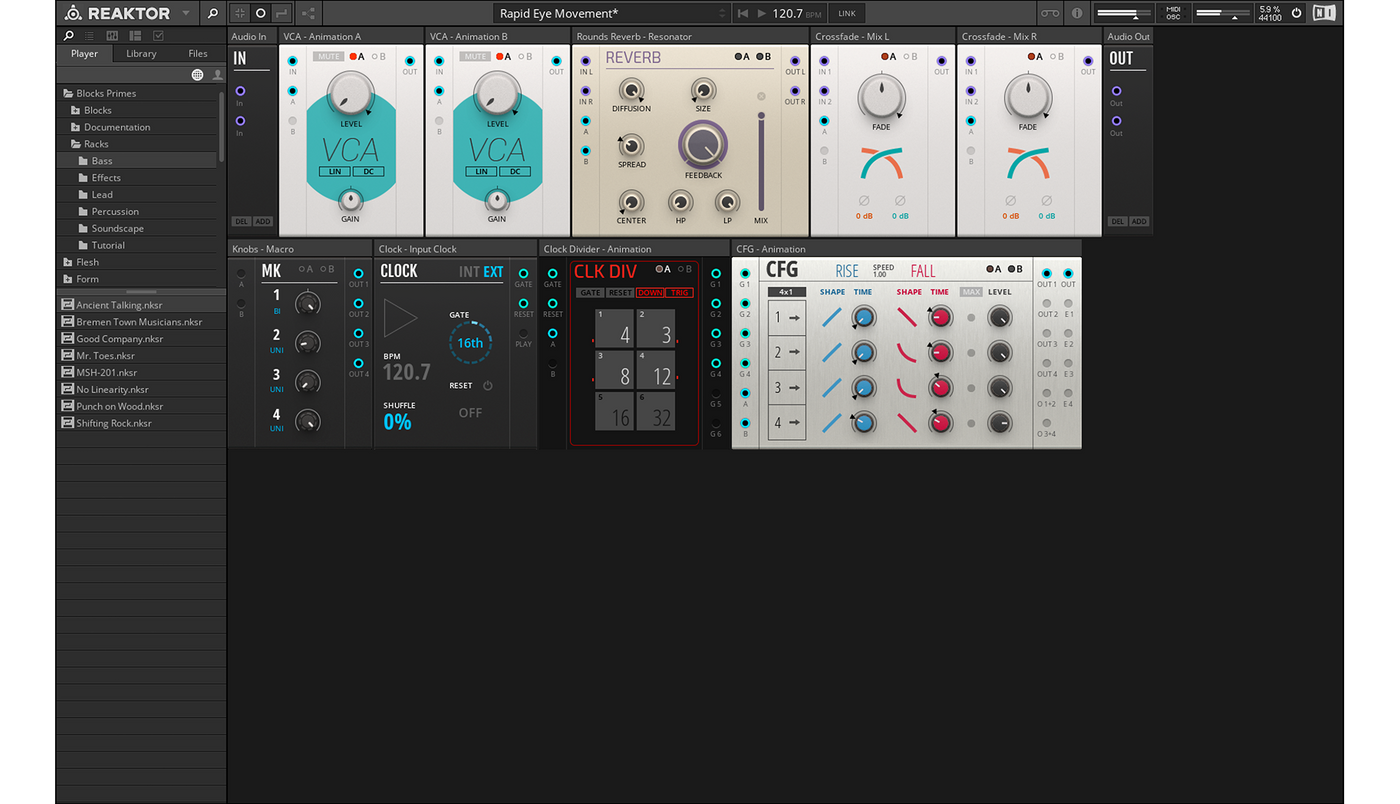
Task: Click the MIDI OSC indicator
Action: [x=1173, y=13]
